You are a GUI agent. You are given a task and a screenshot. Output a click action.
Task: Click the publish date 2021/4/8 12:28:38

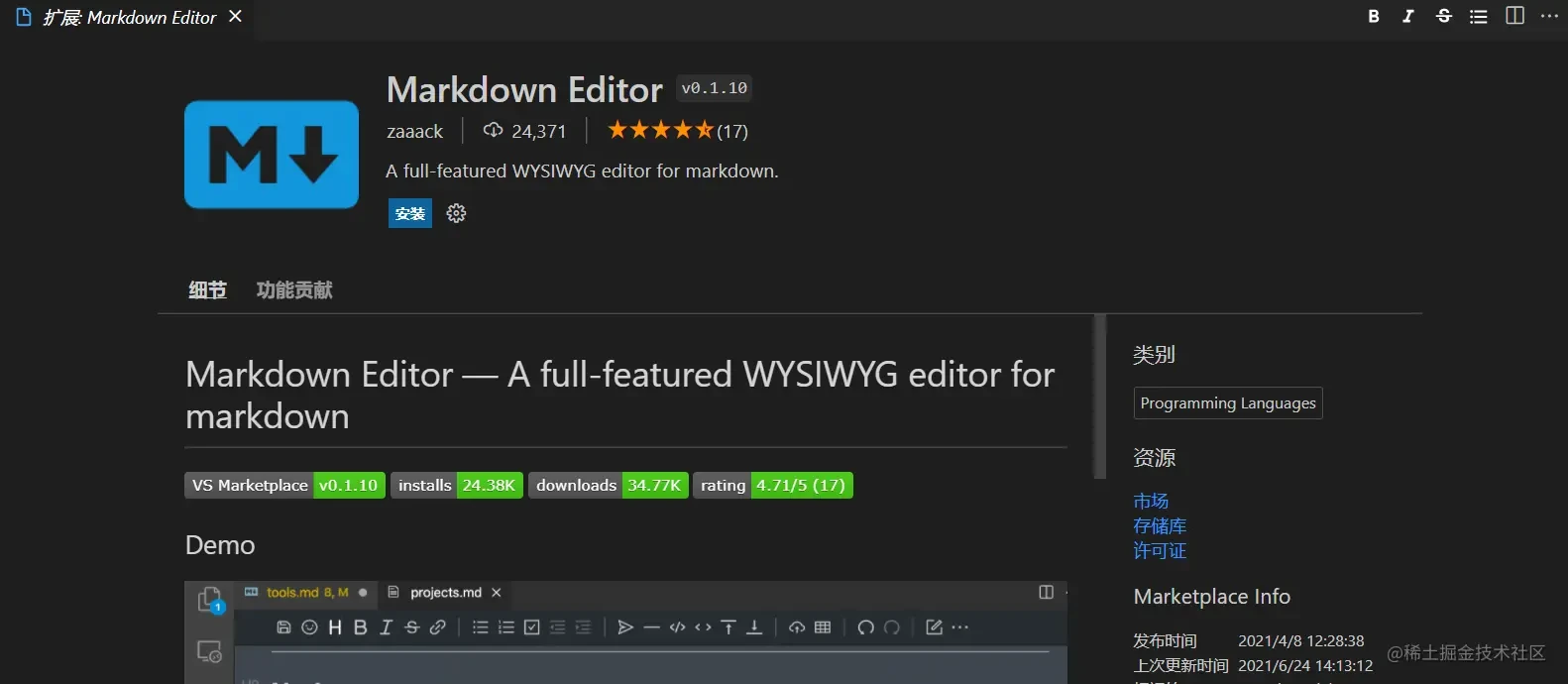tap(1301, 641)
